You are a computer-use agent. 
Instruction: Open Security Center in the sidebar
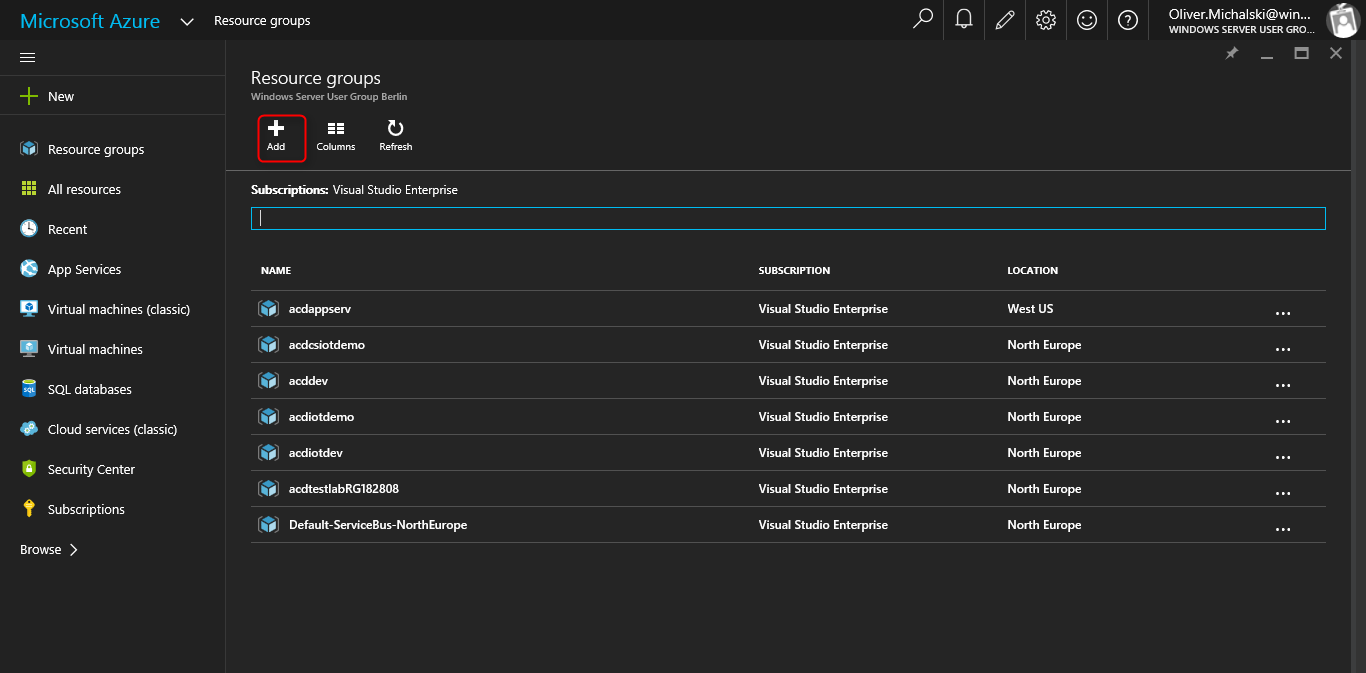coord(91,469)
